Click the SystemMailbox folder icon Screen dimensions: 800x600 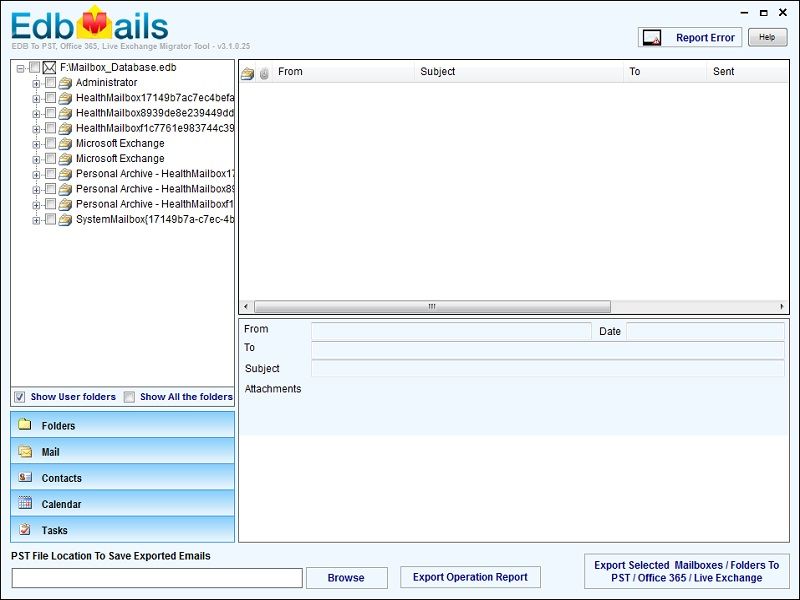[65, 220]
